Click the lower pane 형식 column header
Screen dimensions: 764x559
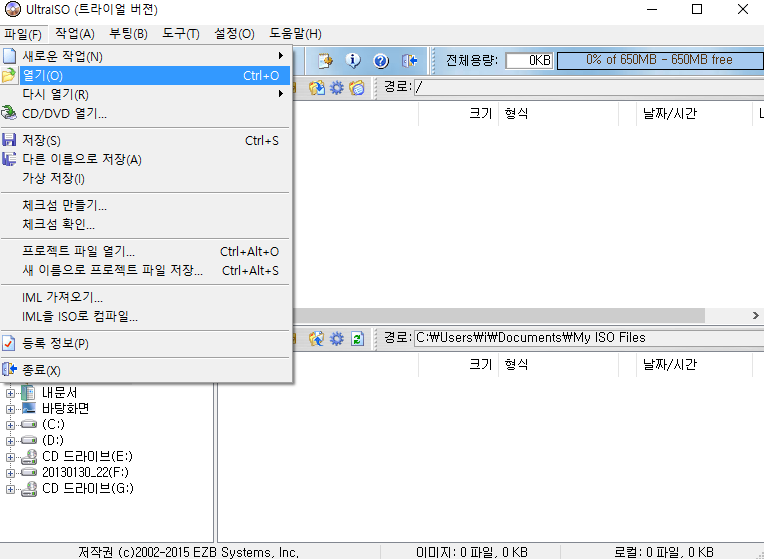point(558,364)
